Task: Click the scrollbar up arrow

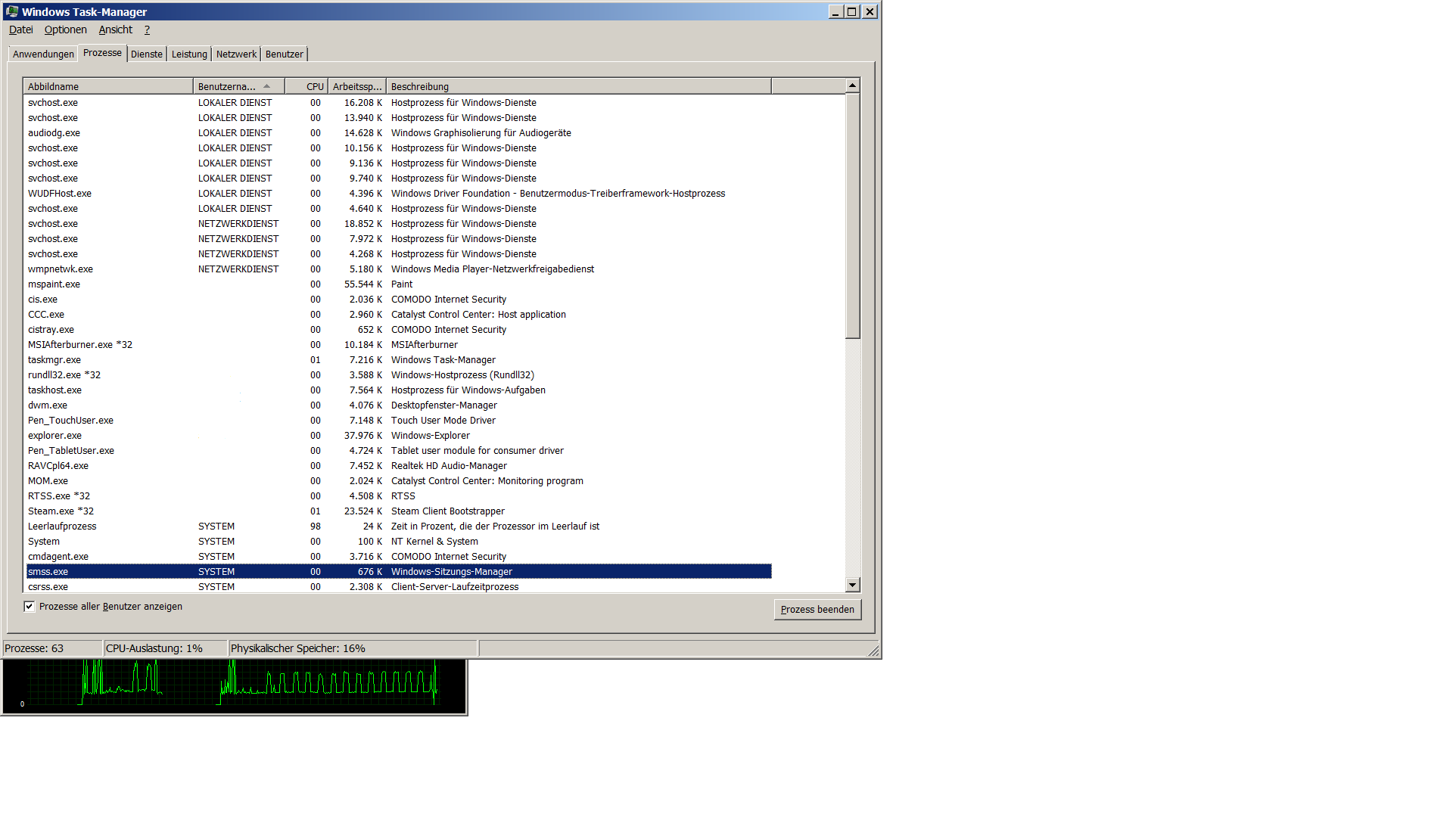Action: pyautogui.click(x=853, y=85)
